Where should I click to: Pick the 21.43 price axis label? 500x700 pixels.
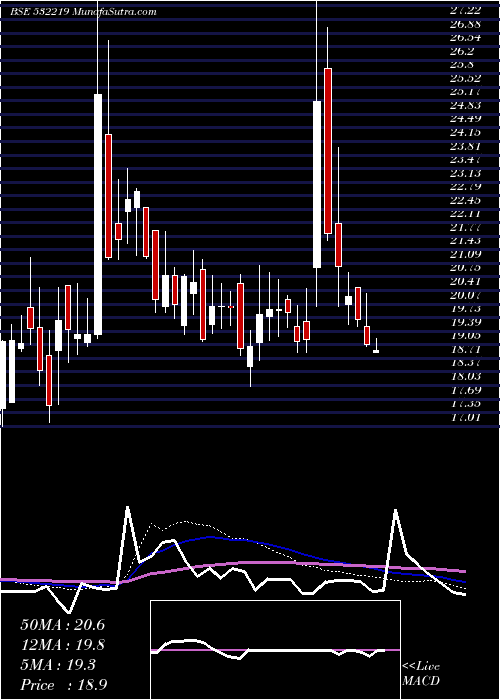point(465,241)
